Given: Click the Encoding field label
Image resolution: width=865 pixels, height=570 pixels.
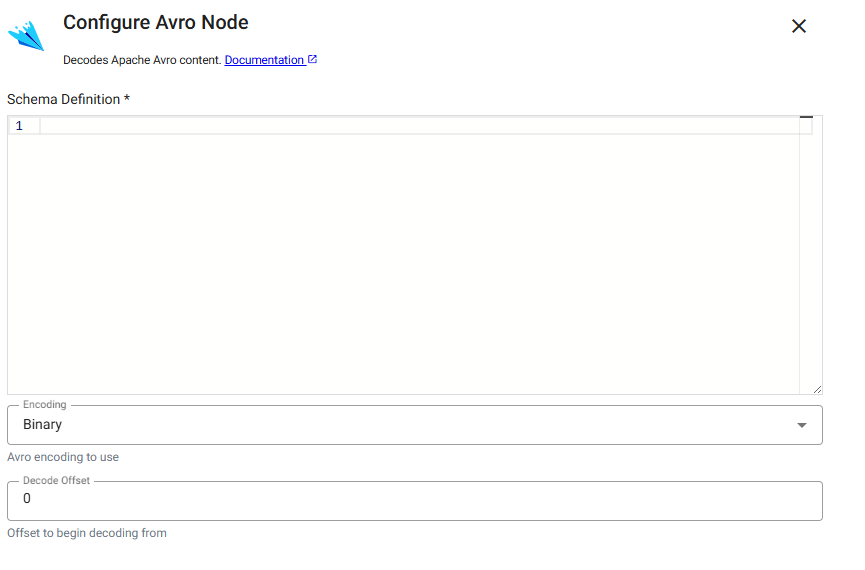Looking at the screenshot, I should [x=44, y=405].
